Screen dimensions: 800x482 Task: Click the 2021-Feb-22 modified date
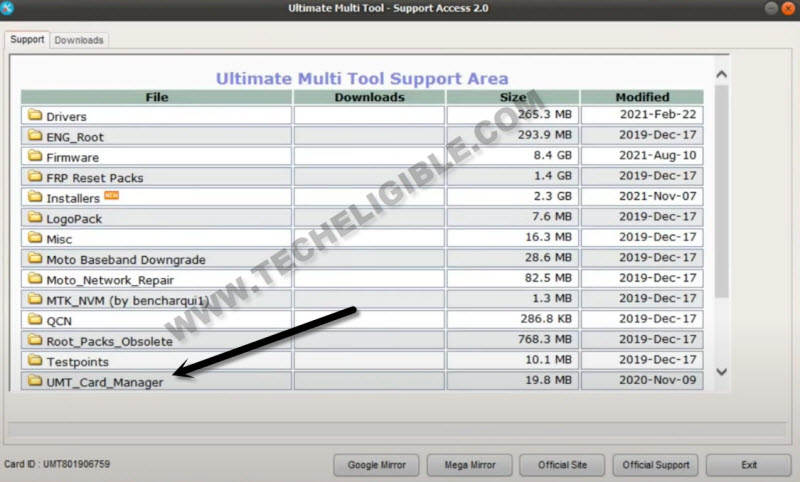pos(658,114)
